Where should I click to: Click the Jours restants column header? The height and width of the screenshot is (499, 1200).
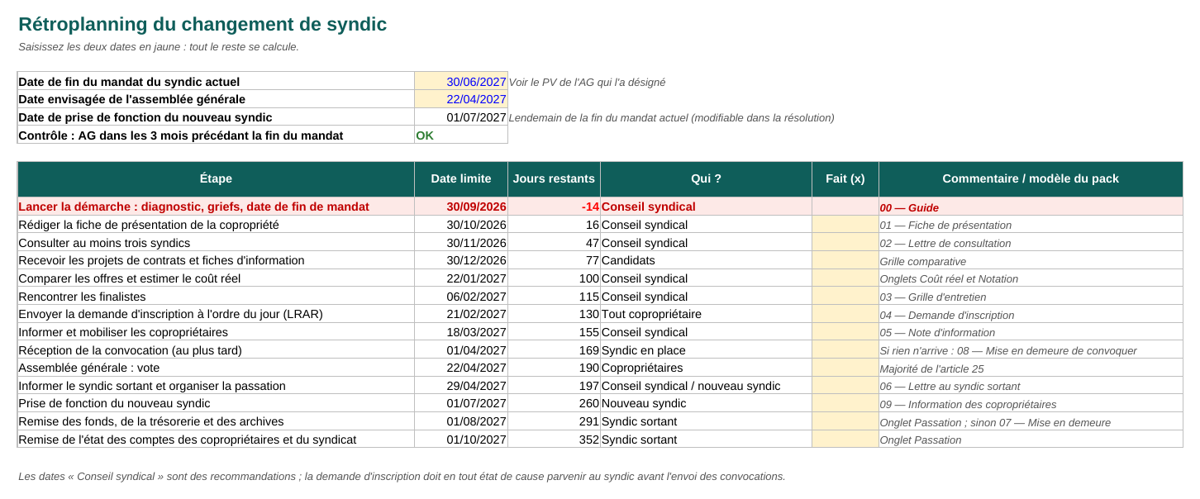pos(553,179)
